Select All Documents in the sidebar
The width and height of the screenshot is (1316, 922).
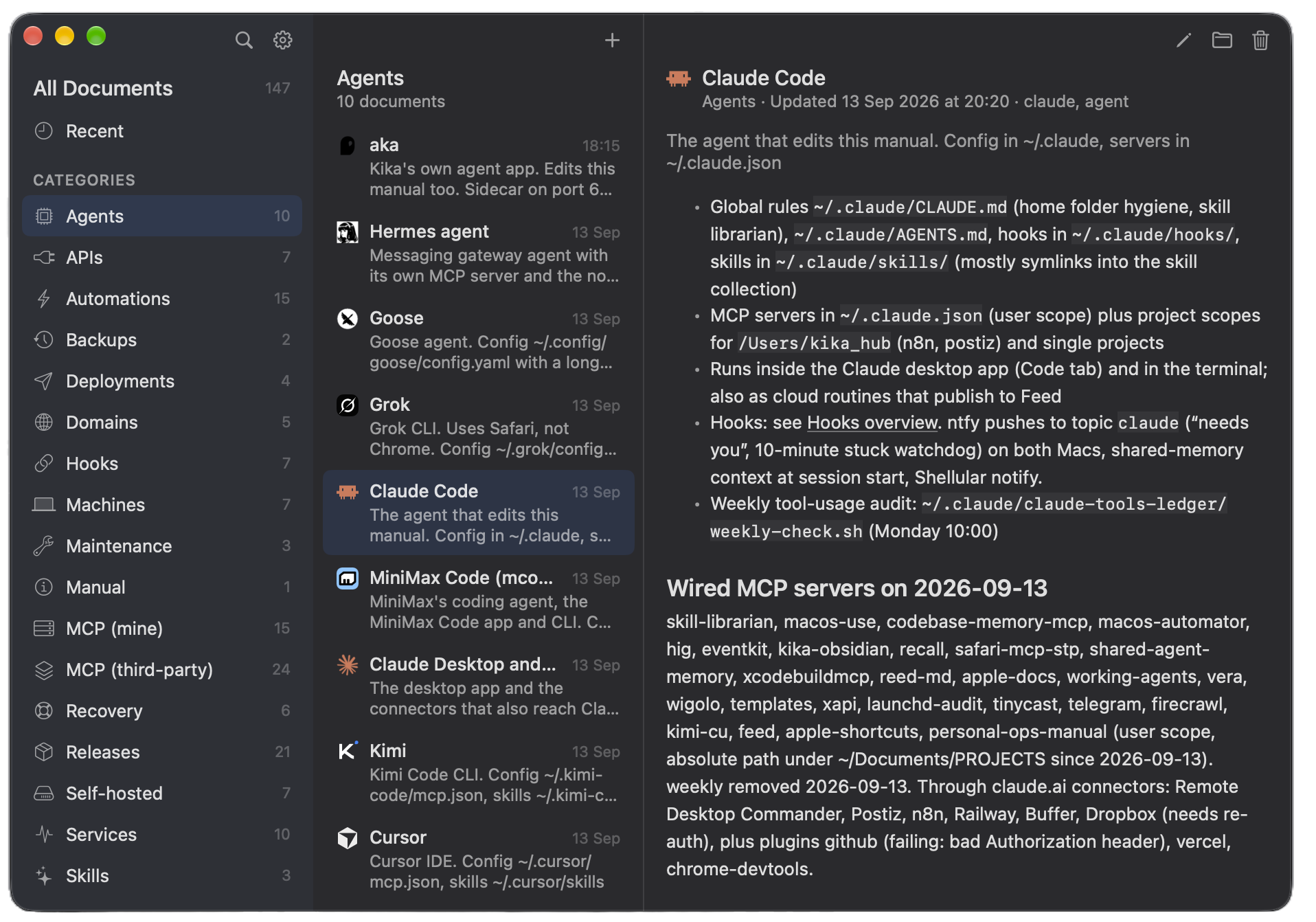pyautogui.click(x=162, y=89)
